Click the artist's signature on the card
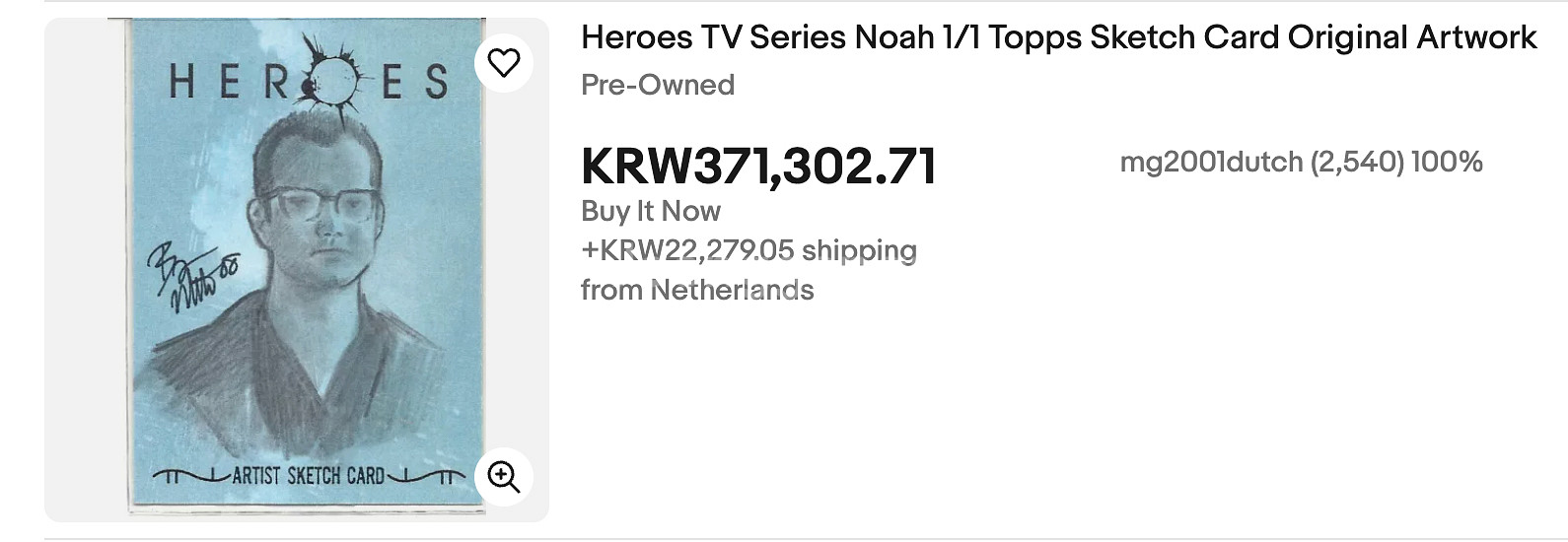This screenshot has width=1568, height=542. point(190,271)
